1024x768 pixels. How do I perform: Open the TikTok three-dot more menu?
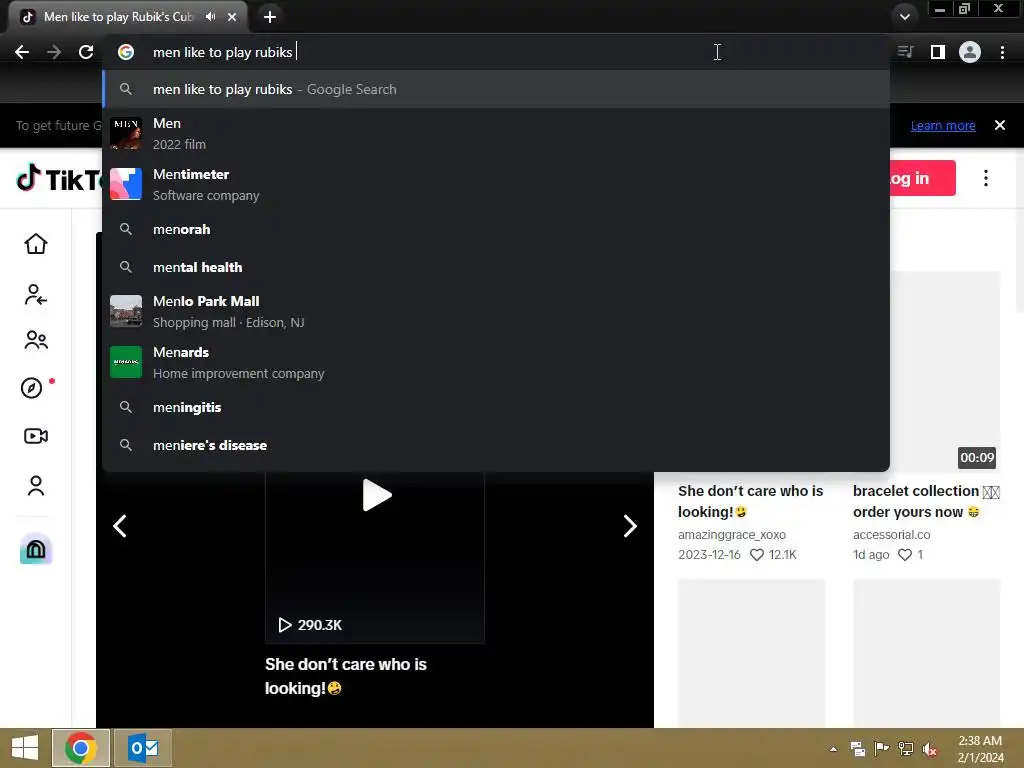point(985,178)
